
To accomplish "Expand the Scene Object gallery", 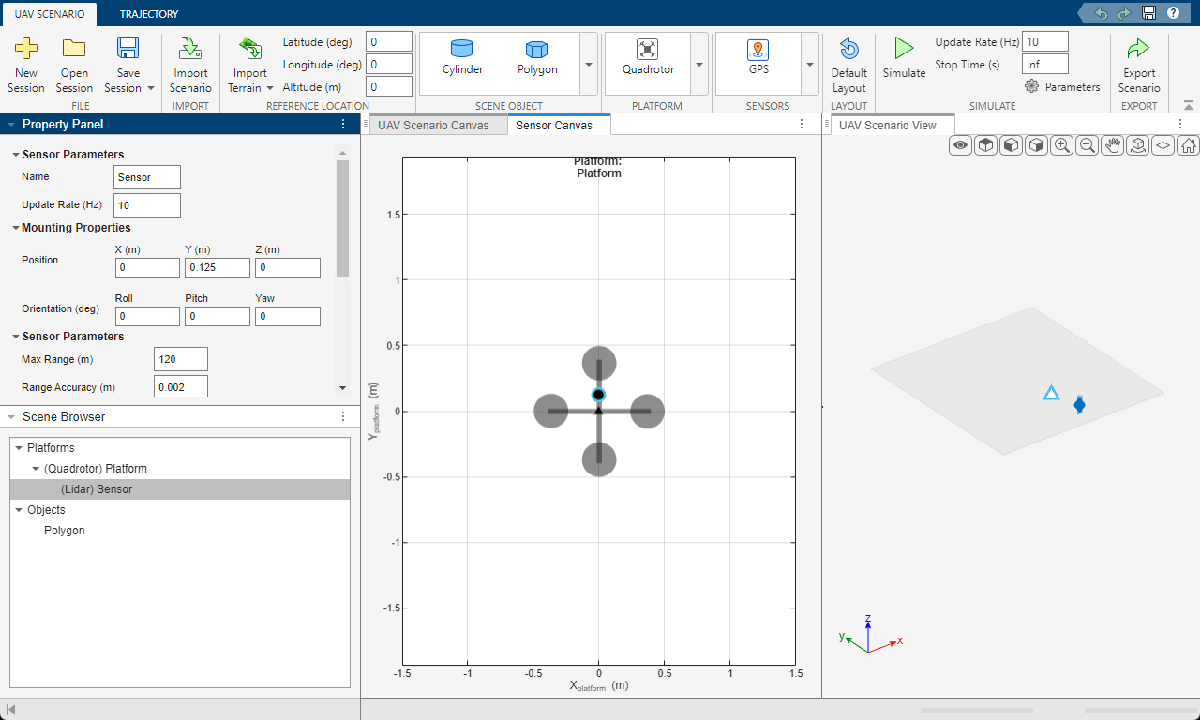I will point(588,63).
